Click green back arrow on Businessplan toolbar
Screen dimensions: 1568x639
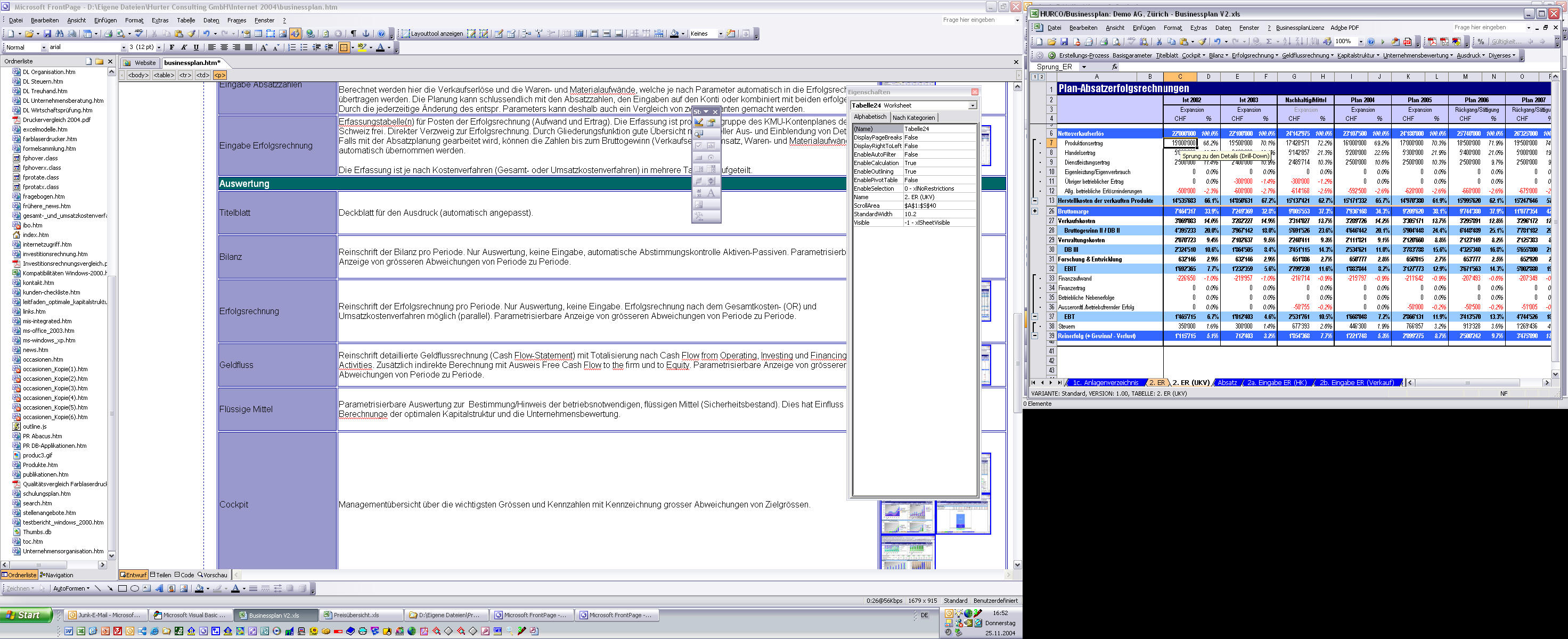click(1052, 55)
